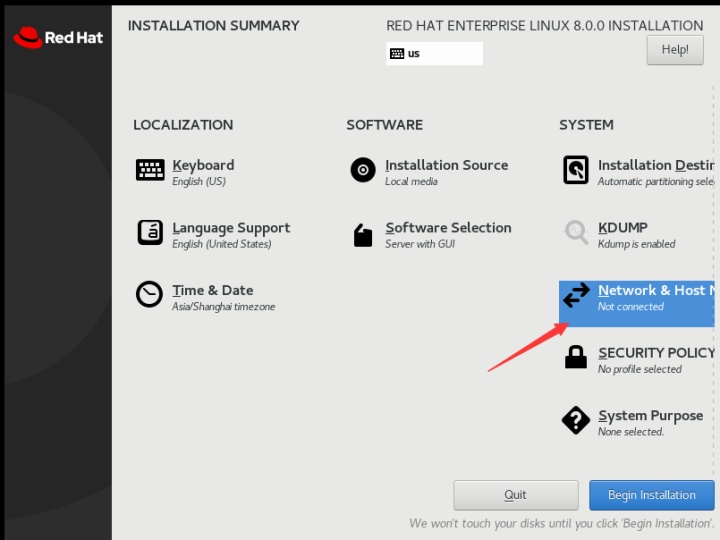Click 'Automatic partitioning' status text

pyautogui.click(x=656, y=181)
